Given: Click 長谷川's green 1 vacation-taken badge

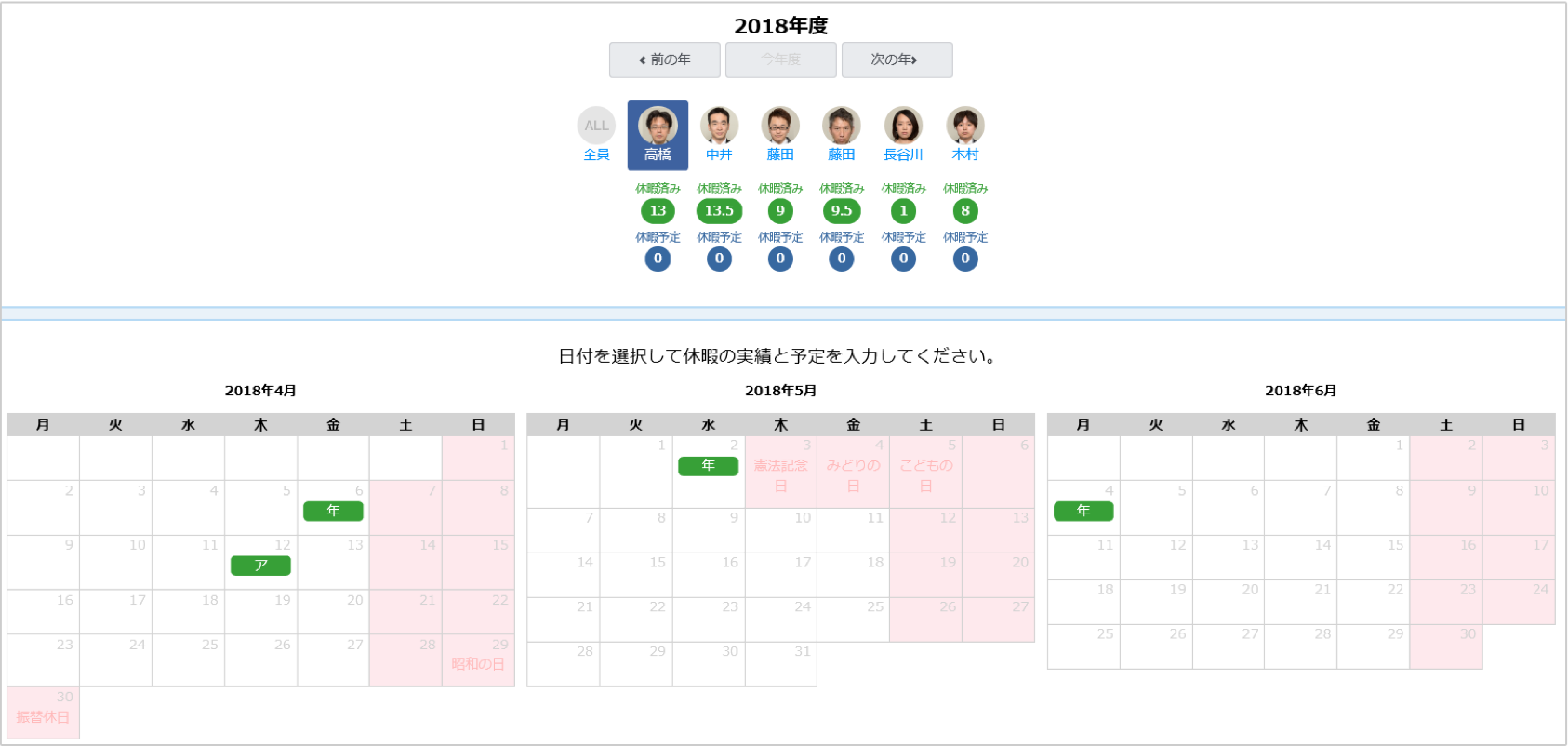Looking at the screenshot, I should [903, 211].
